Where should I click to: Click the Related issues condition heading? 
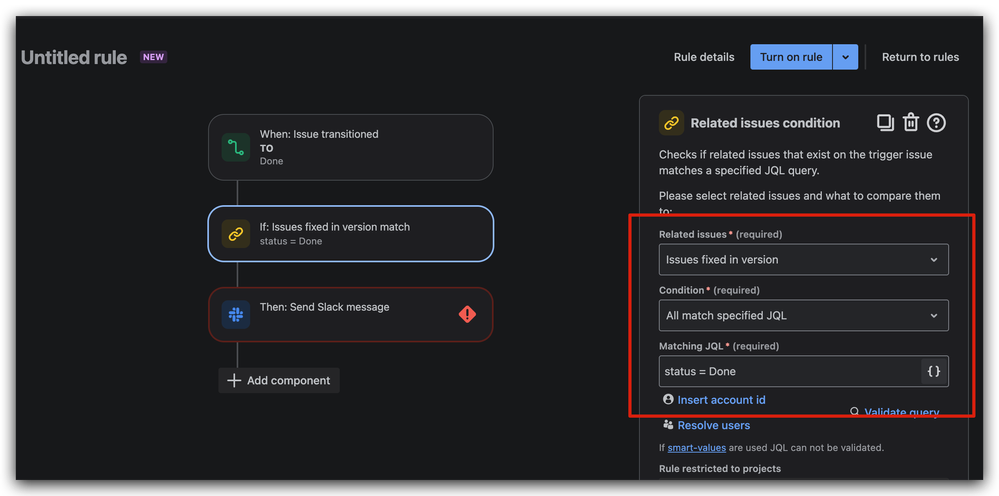765,123
